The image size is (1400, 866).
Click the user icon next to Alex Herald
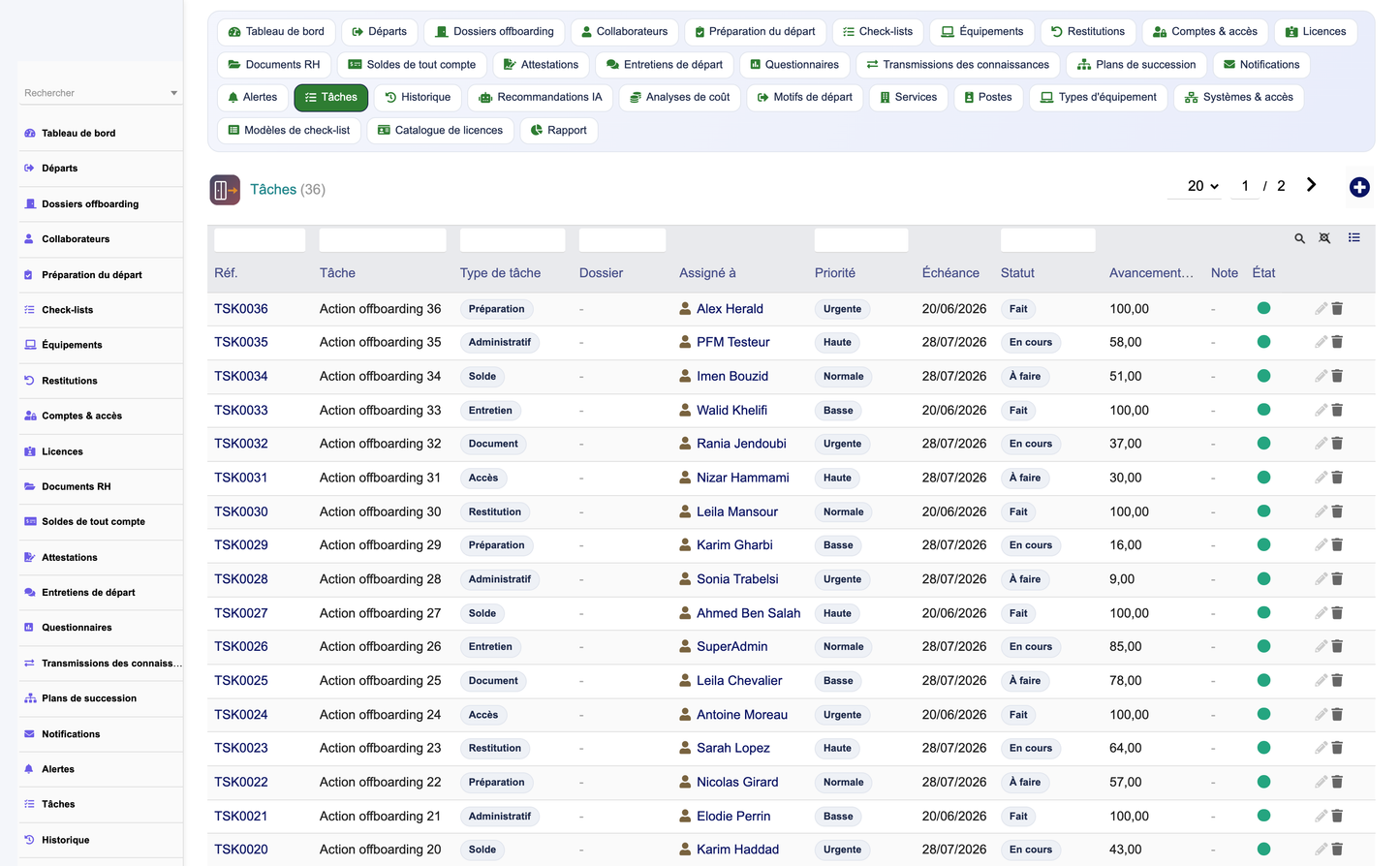[x=685, y=309]
